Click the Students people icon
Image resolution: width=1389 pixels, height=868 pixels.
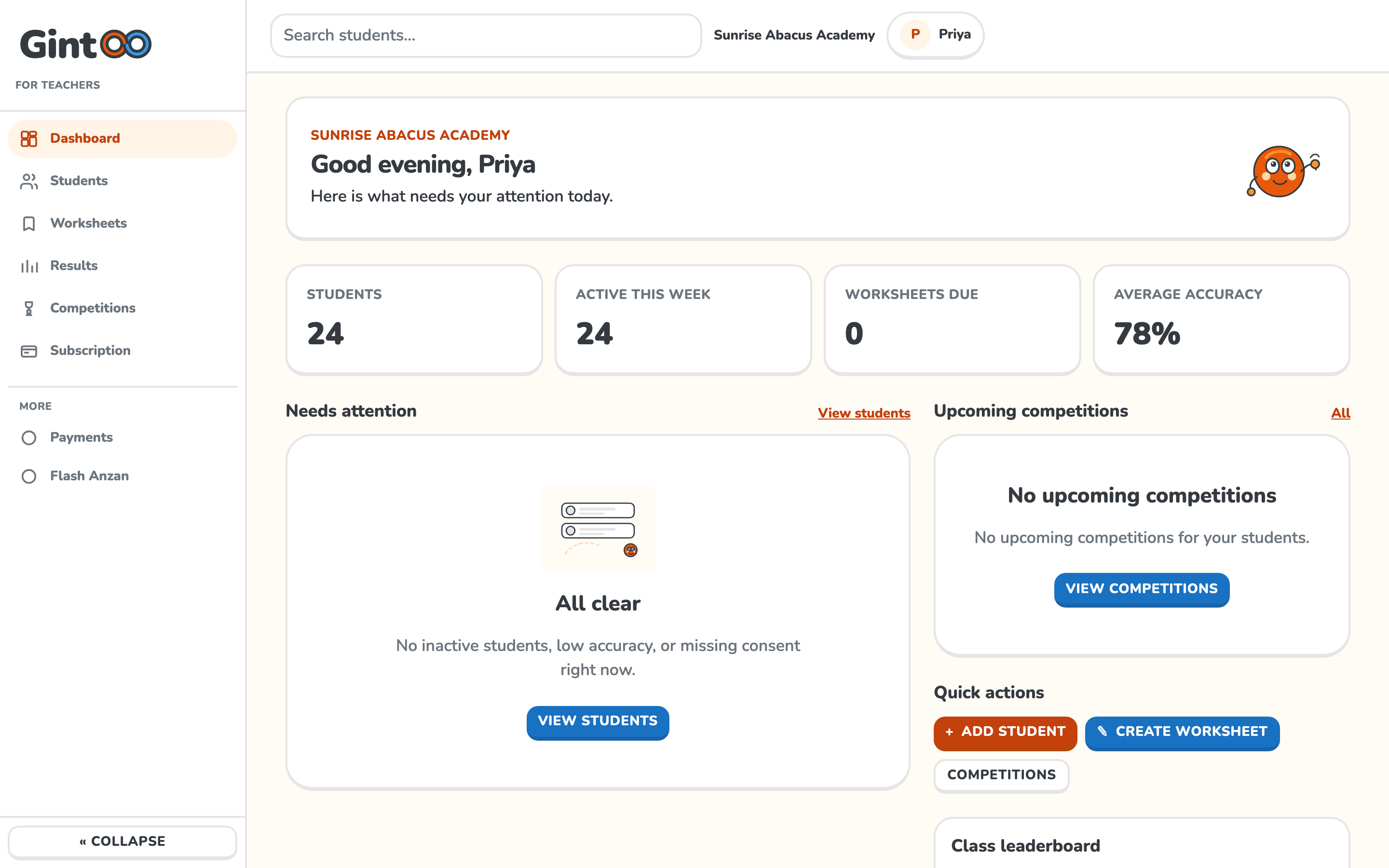point(29,181)
